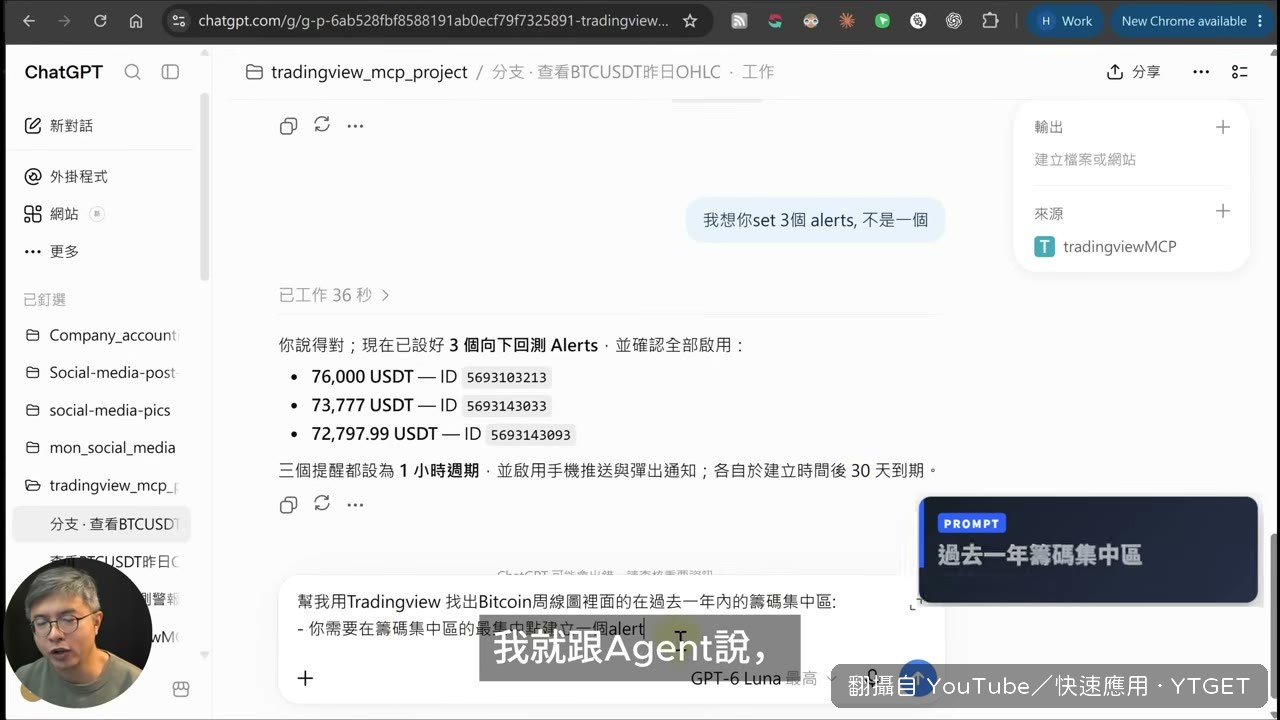Viewport: 1280px width, 720px height.
Task: Select the 分支 · 查看BTCUSDT chat in sidebar
Action: 100,524
